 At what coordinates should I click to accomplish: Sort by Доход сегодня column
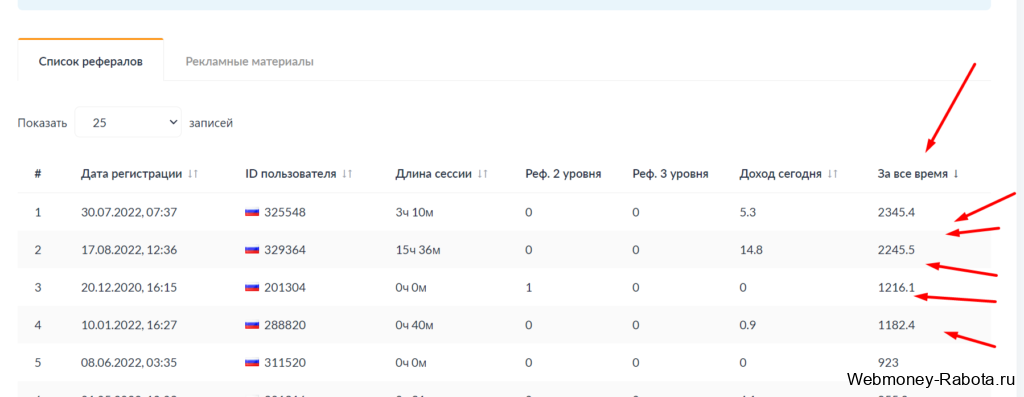tap(788, 174)
